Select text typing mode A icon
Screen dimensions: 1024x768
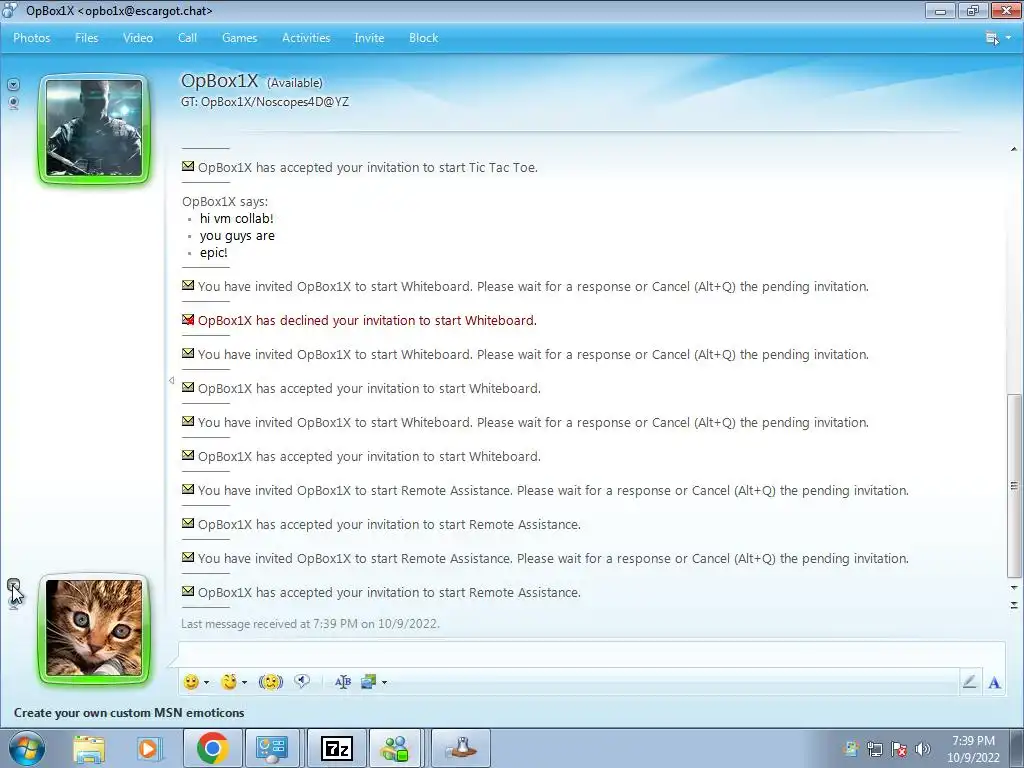pyautogui.click(x=994, y=682)
